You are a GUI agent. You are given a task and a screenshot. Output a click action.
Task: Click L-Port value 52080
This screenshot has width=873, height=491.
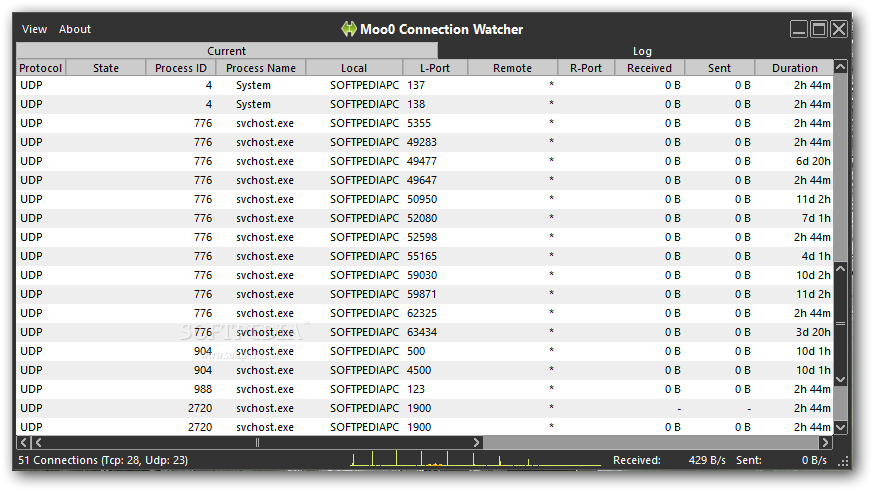coord(421,218)
